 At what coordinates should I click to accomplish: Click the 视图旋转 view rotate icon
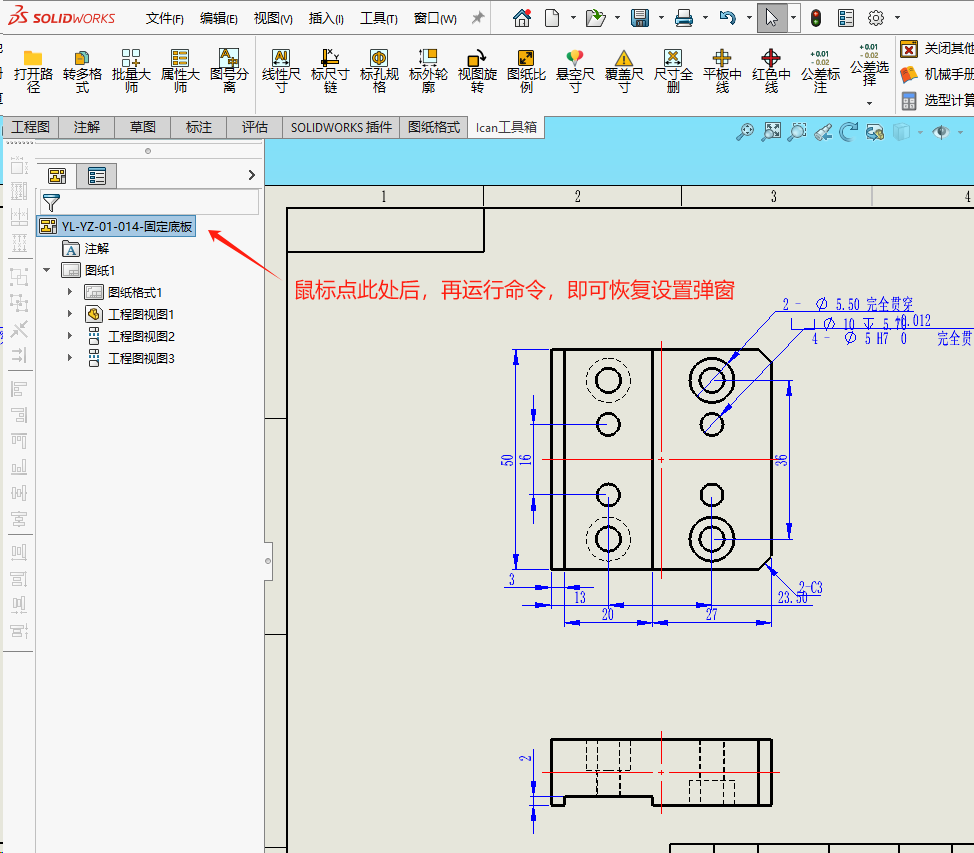pyautogui.click(x=477, y=59)
